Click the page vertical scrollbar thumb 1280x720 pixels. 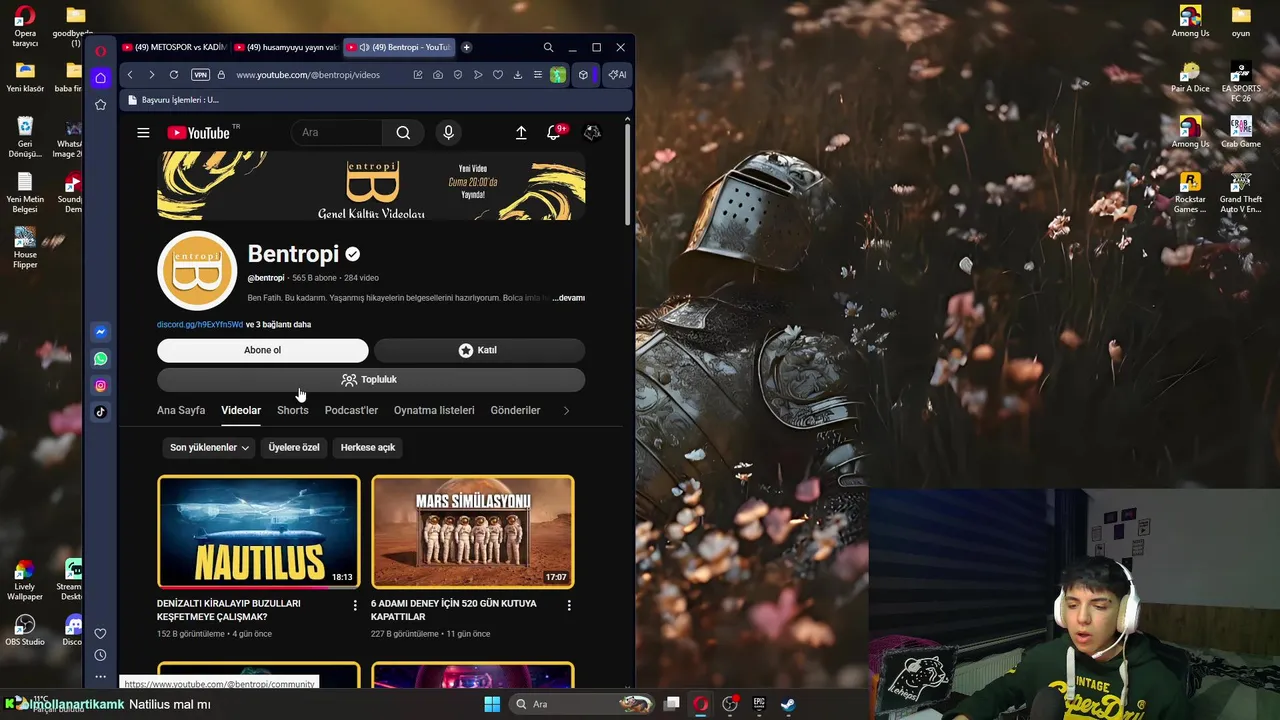[x=627, y=172]
